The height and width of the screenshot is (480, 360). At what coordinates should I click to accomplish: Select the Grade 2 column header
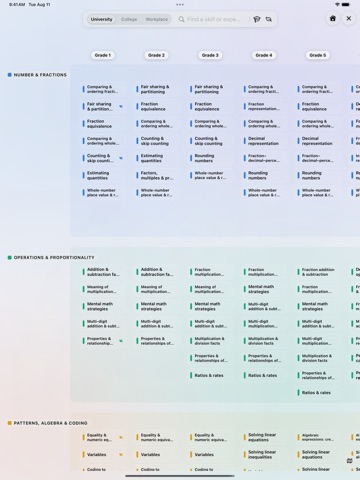[156, 55]
